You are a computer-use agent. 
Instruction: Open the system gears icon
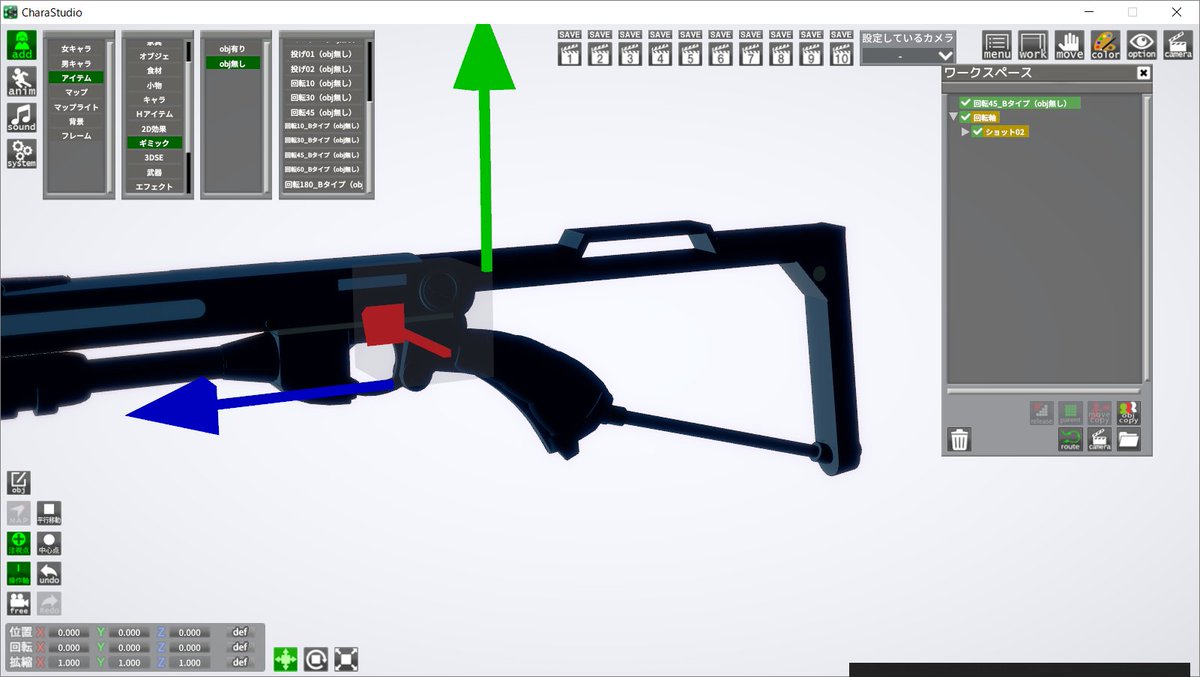tap(22, 154)
